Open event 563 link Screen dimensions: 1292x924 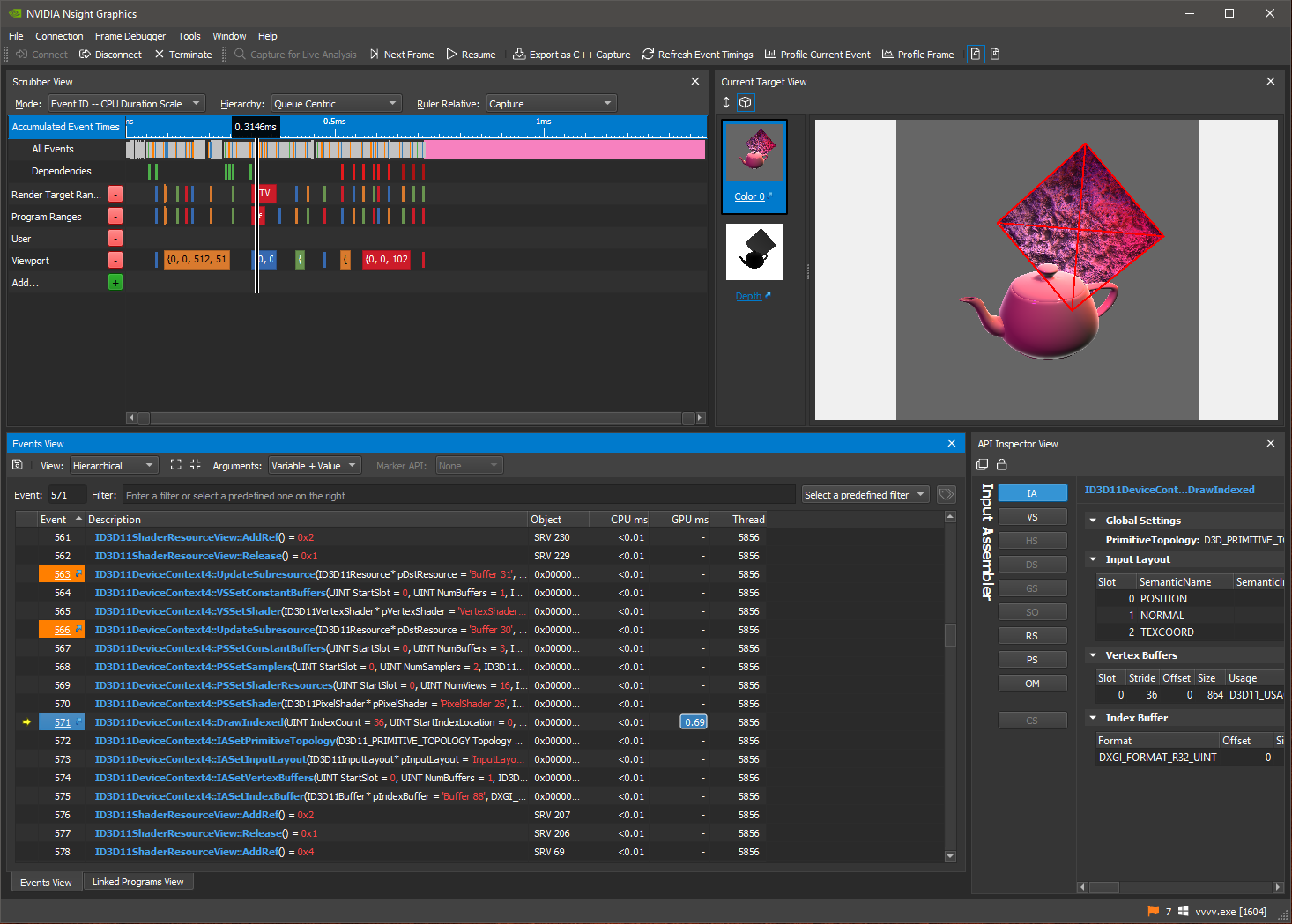pyautogui.click(x=62, y=574)
